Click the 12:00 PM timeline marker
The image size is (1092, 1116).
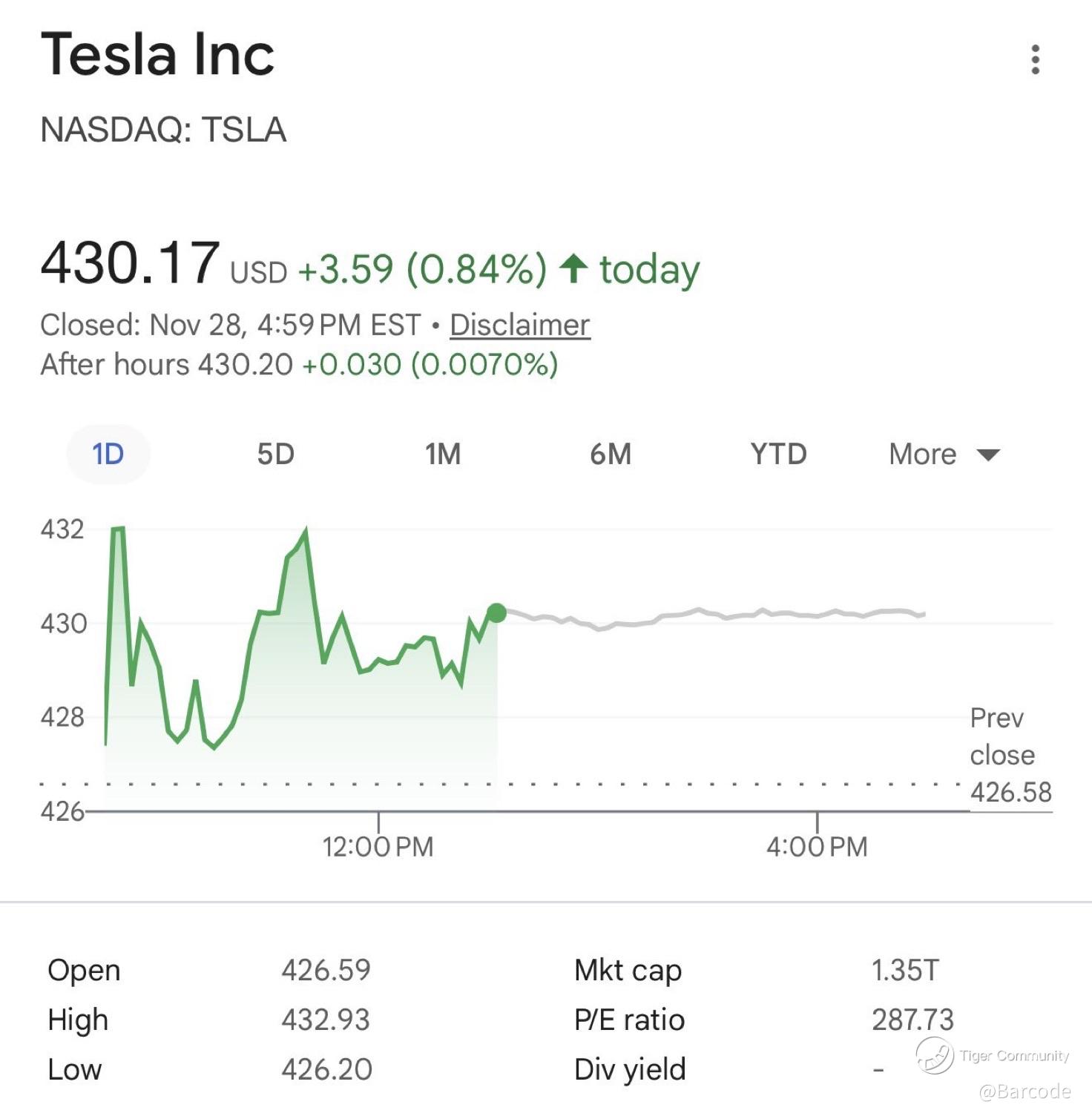pyautogui.click(x=378, y=846)
